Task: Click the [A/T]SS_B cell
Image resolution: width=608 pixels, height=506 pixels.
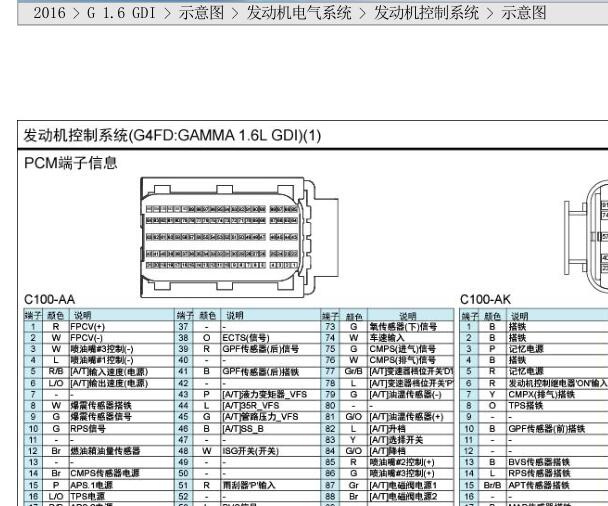Action: pyautogui.click(x=271, y=428)
